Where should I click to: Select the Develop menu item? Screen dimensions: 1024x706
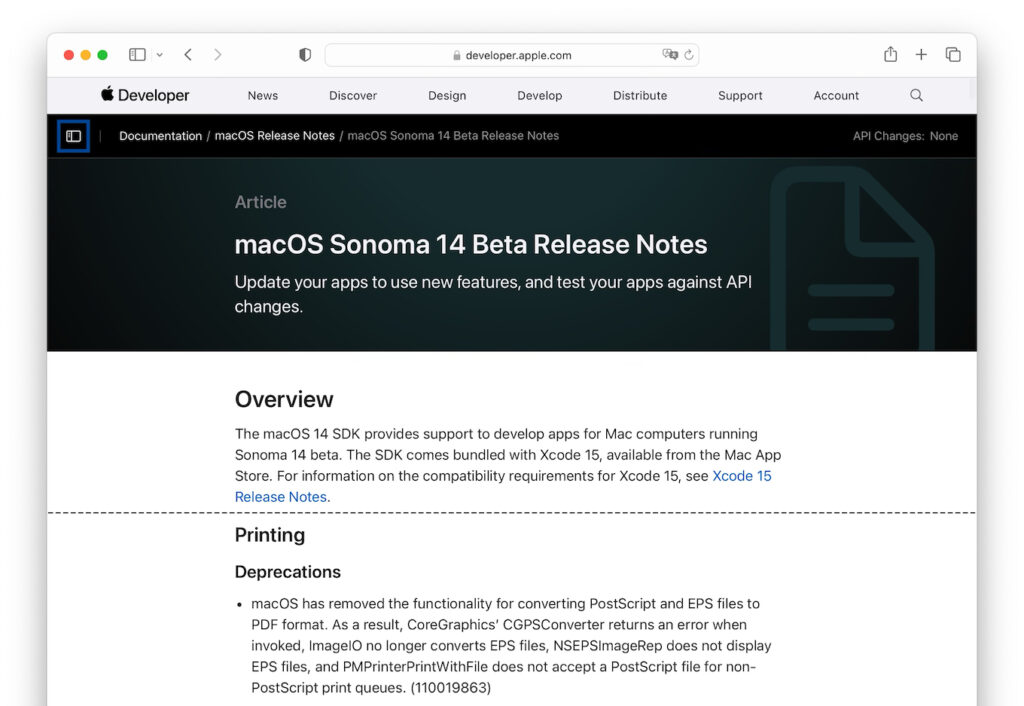539,95
